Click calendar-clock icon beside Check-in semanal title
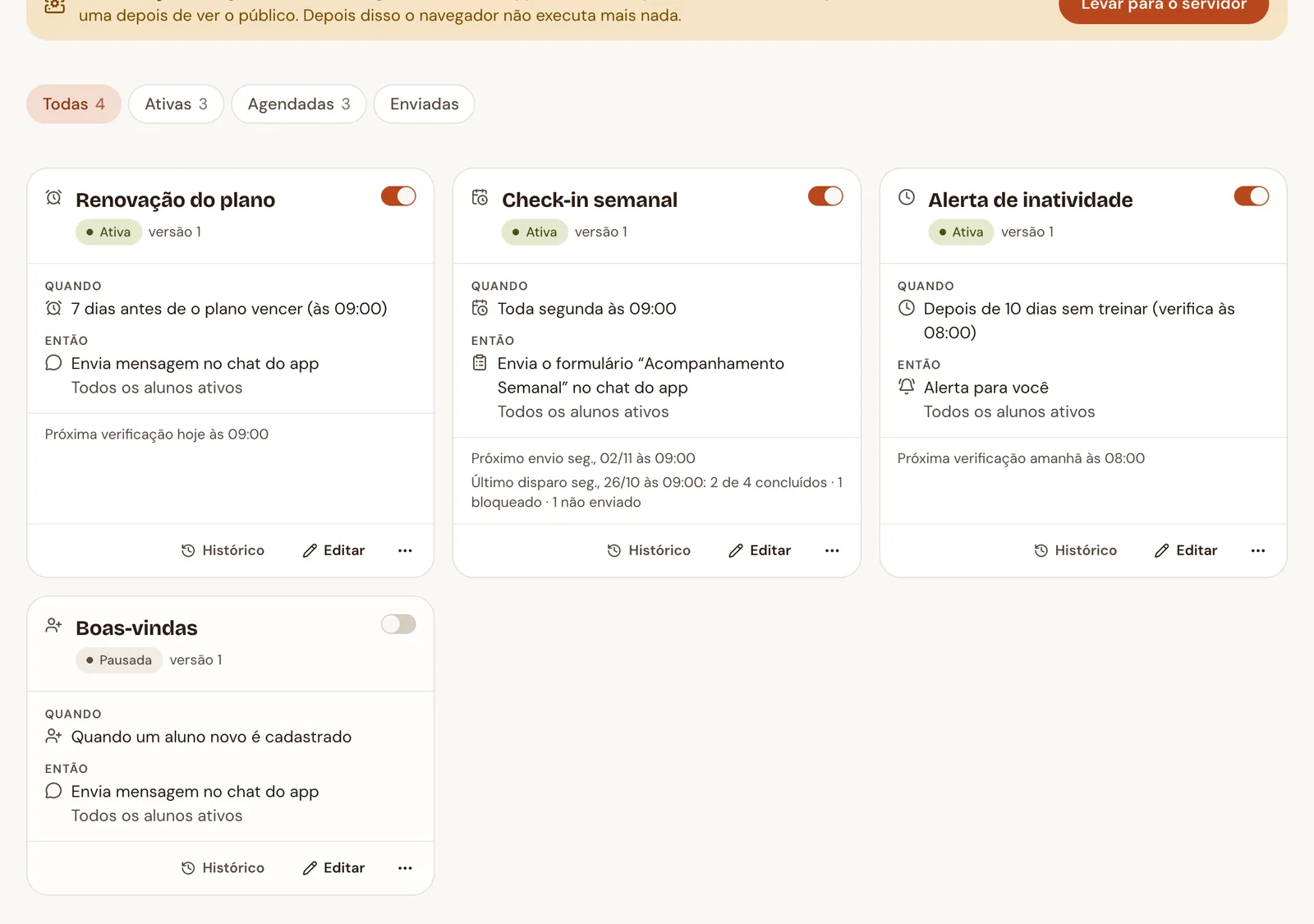1314x924 pixels. pos(480,197)
